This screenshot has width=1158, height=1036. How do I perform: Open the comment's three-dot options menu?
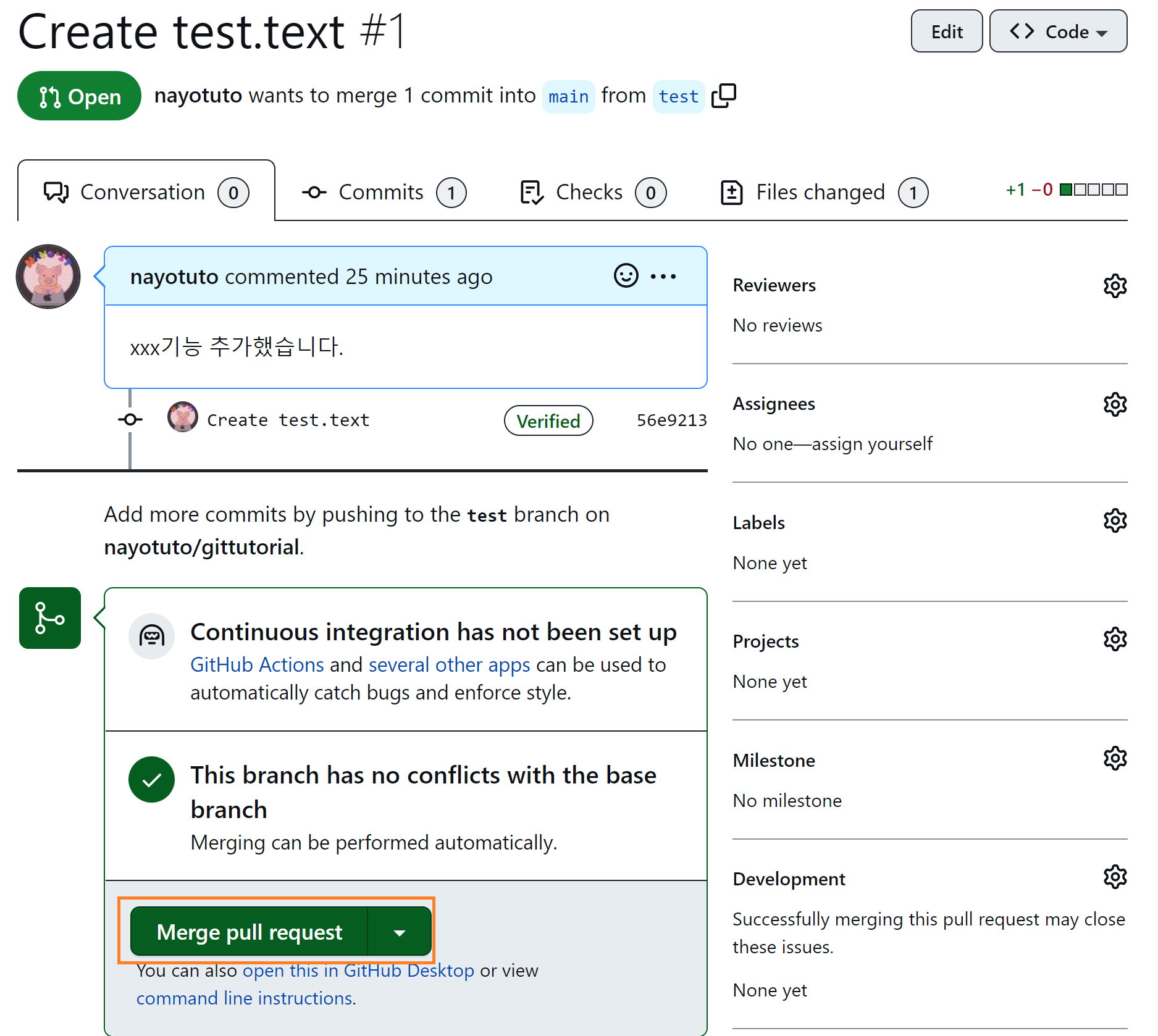(x=663, y=277)
